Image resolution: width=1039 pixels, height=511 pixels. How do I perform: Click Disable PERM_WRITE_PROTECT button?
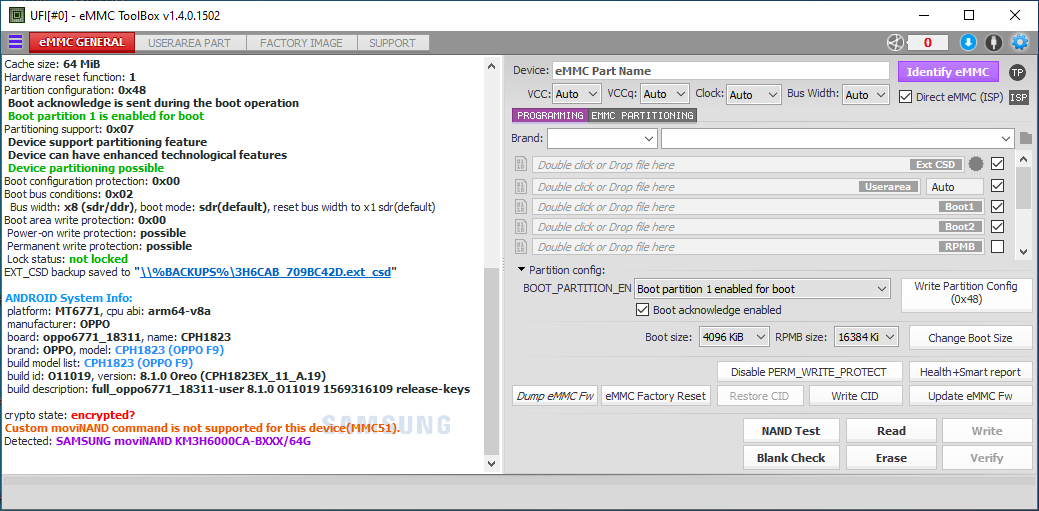click(811, 372)
